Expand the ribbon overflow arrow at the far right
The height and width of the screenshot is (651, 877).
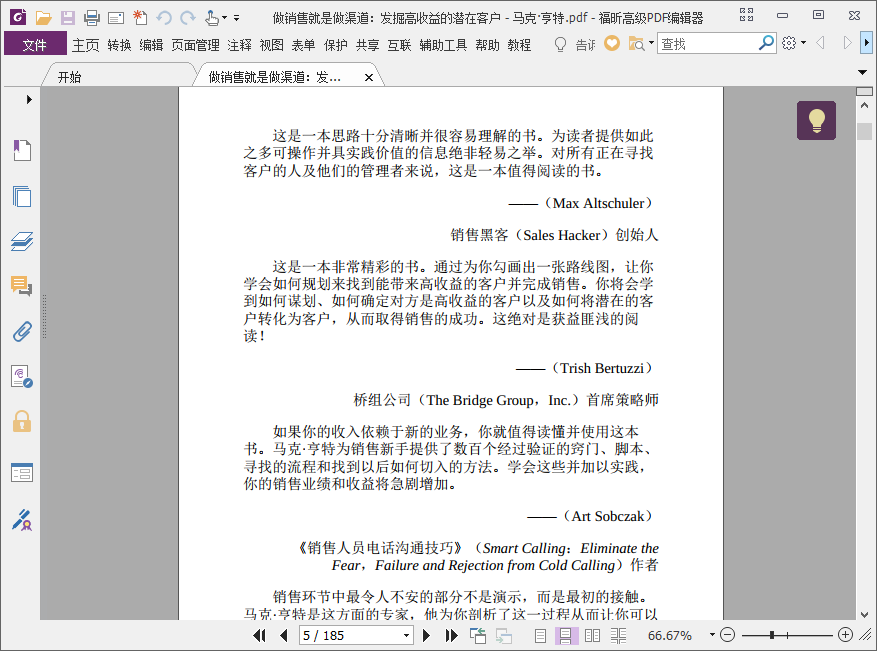click(866, 43)
